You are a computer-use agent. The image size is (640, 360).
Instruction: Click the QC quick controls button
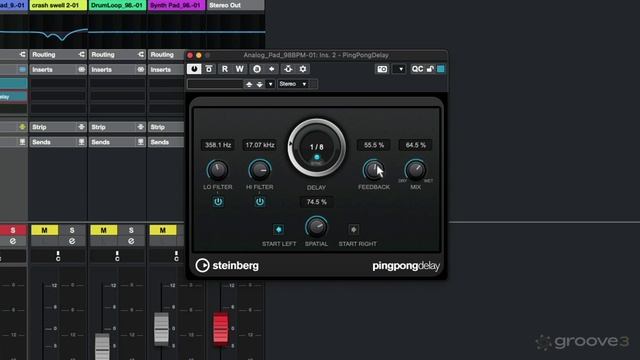click(x=417, y=69)
